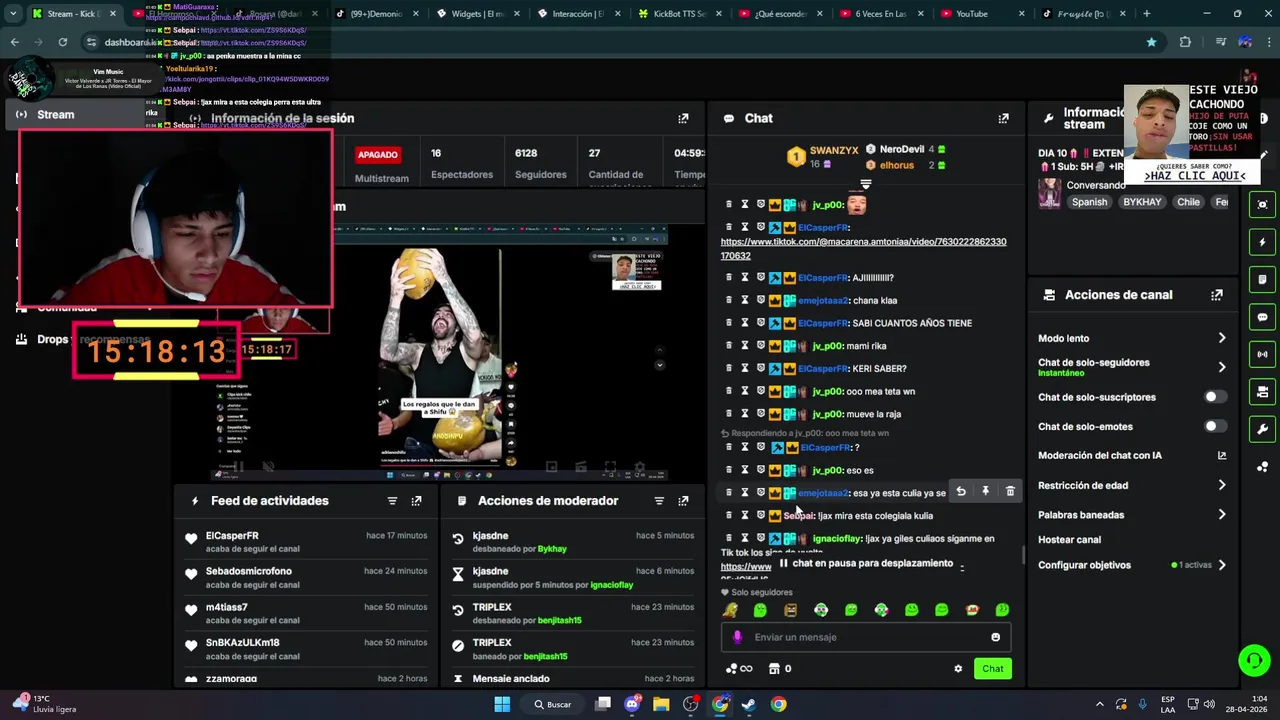The image size is (1280, 720).
Task: Bookmark this page with browser star
Action: coord(1151,42)
